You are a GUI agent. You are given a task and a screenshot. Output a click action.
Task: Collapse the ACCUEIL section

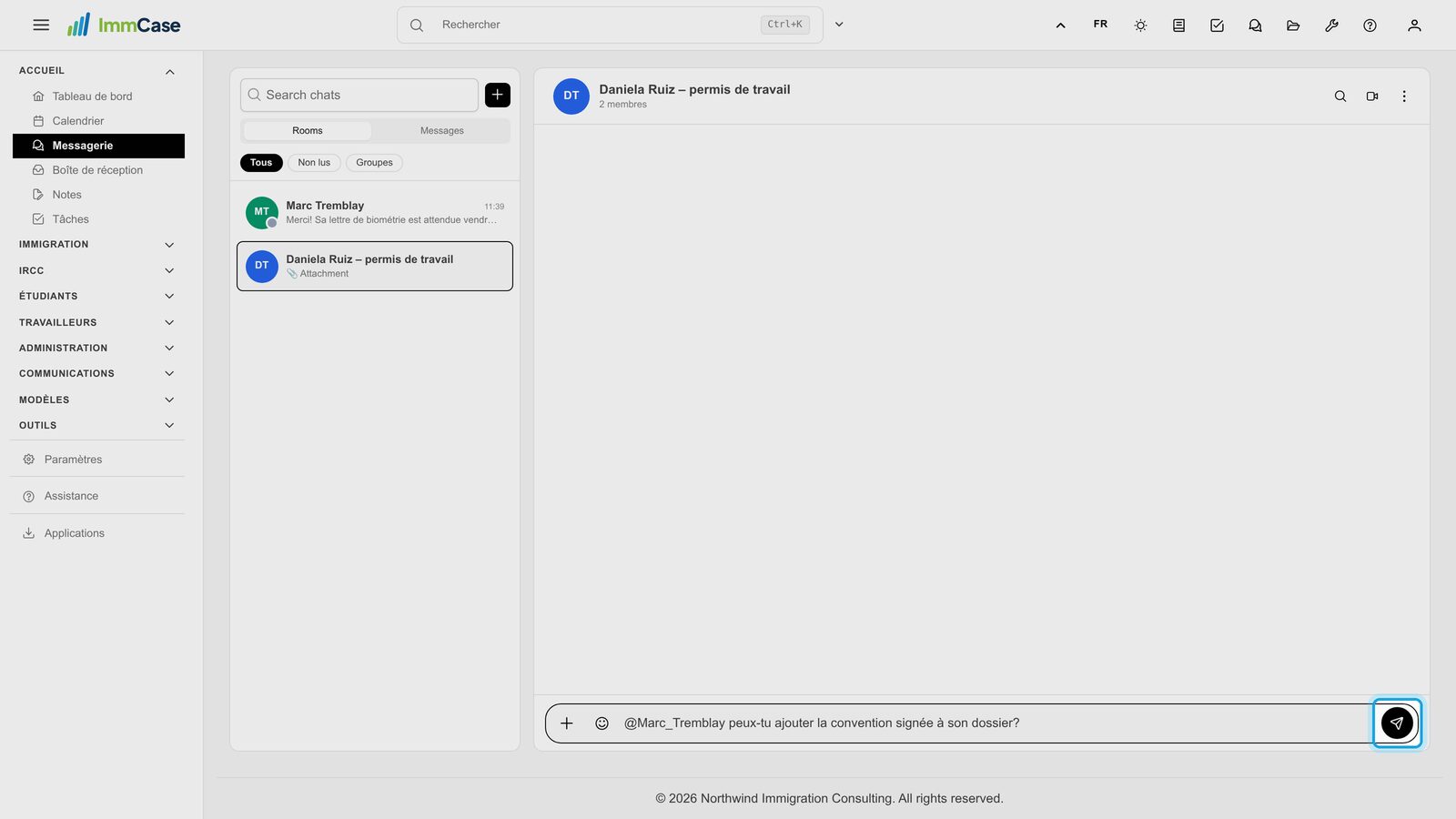(97, 71)
